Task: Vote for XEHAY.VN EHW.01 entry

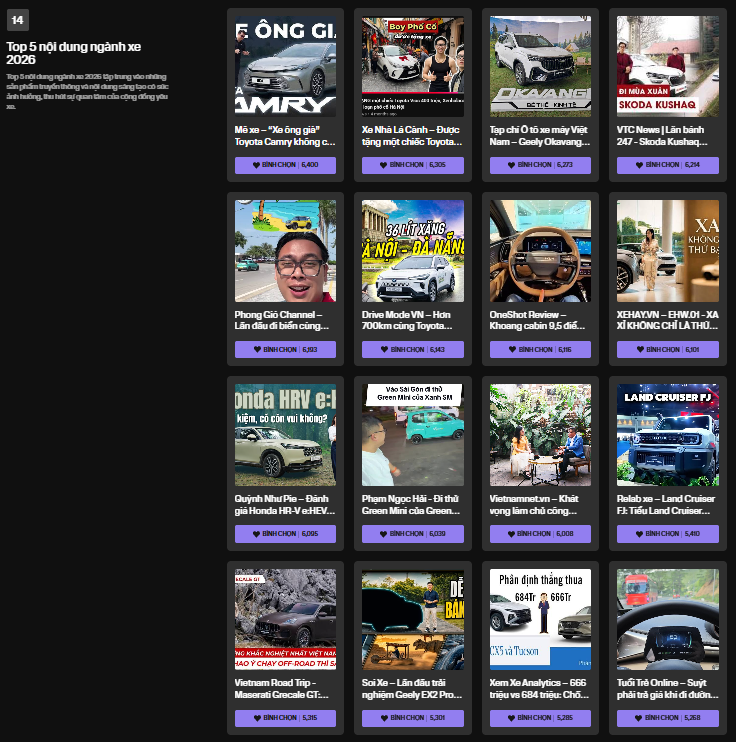Action: [x=667, y=349]
